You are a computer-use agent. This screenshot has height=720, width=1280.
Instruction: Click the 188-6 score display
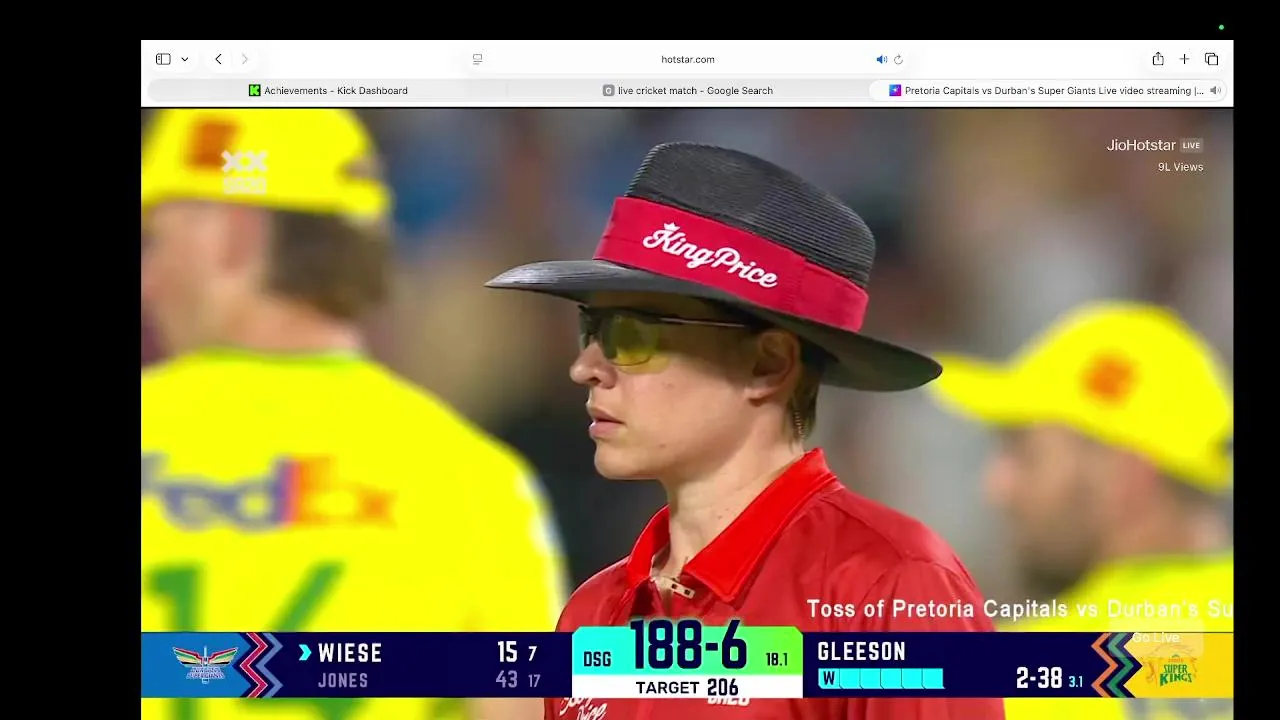[688, 647]
